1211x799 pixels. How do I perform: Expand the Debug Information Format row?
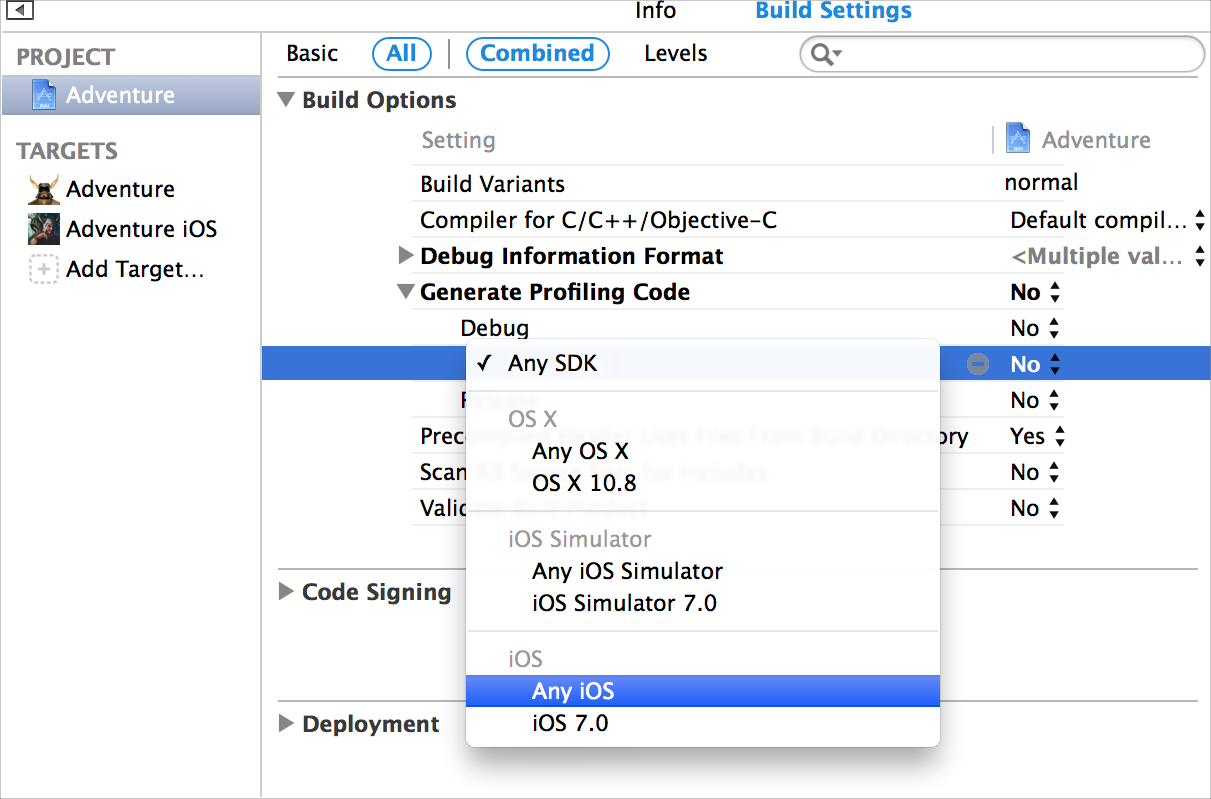[405, 256]
